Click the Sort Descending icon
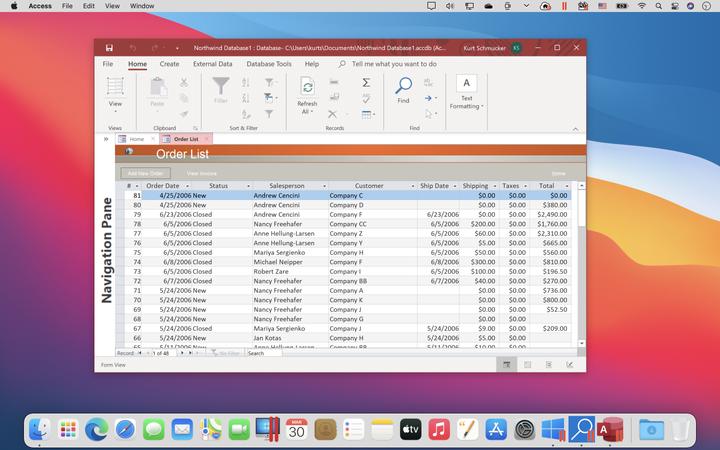The image size is (720, 450). click(246, 98)
